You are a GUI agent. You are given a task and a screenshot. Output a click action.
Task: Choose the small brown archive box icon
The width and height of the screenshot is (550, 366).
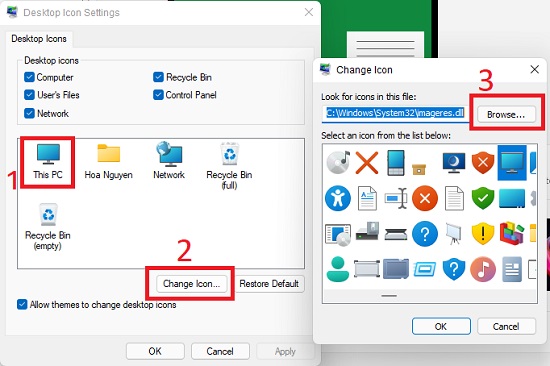pyautogui.click(x=419, y=169)
